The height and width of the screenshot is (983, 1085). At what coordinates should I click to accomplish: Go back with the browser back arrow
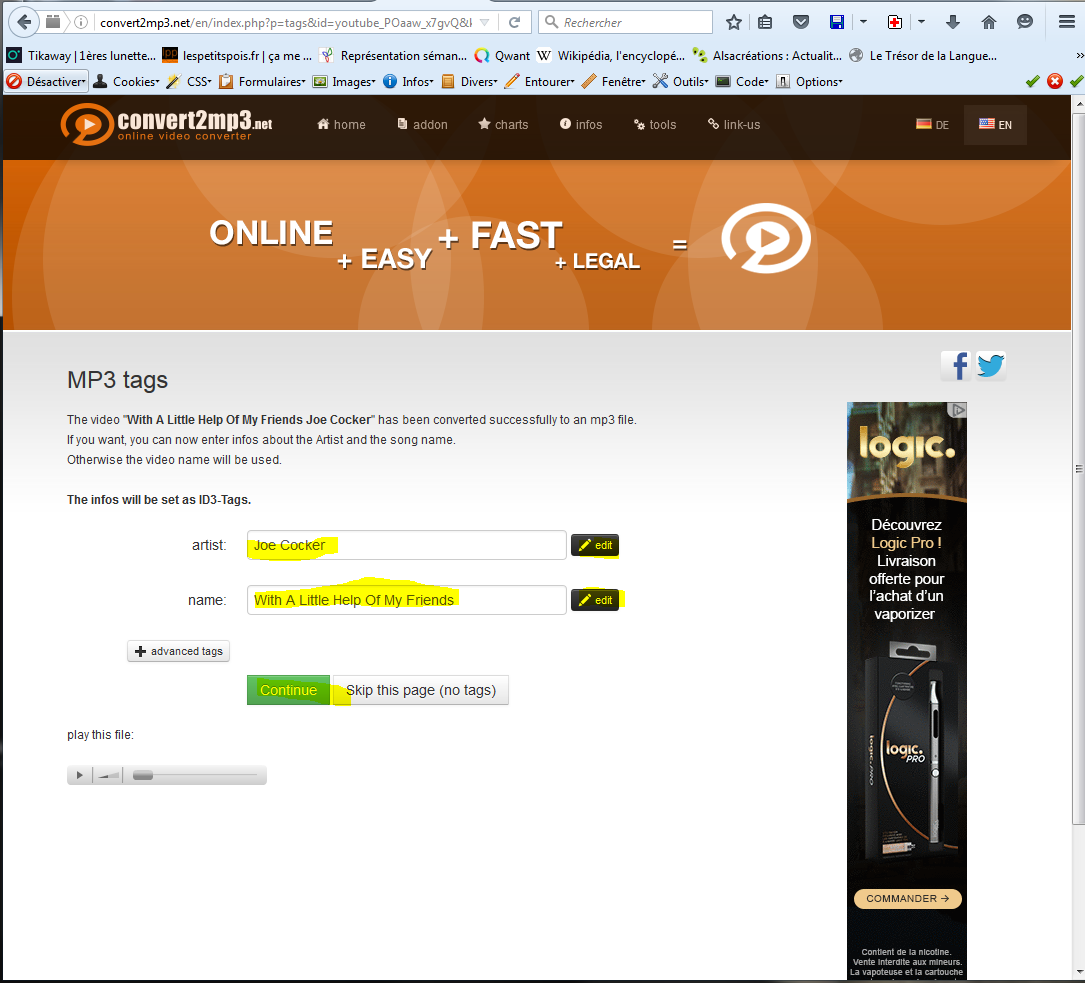click(x=24, y=22)
